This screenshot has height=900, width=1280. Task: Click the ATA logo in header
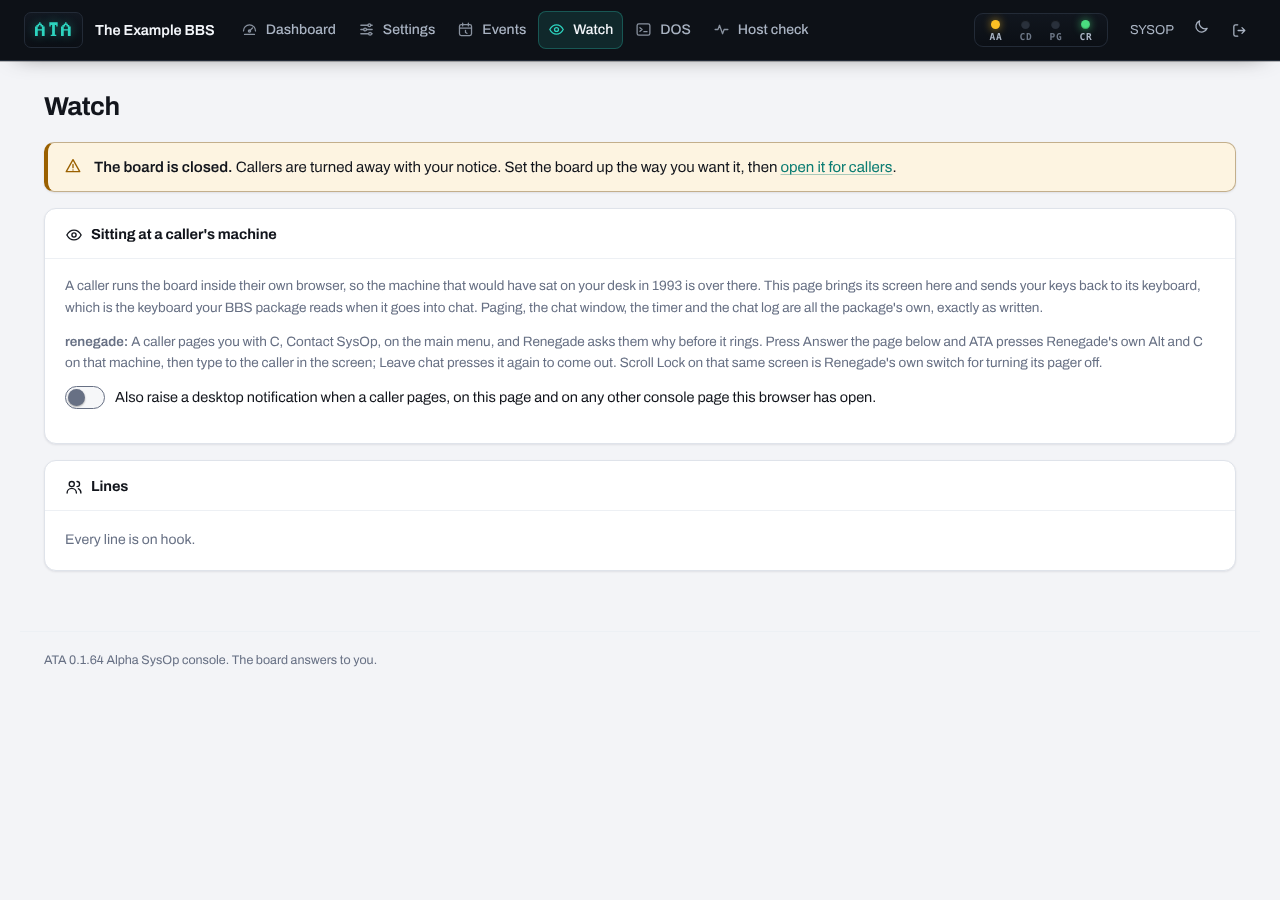(x=53, y=30)
